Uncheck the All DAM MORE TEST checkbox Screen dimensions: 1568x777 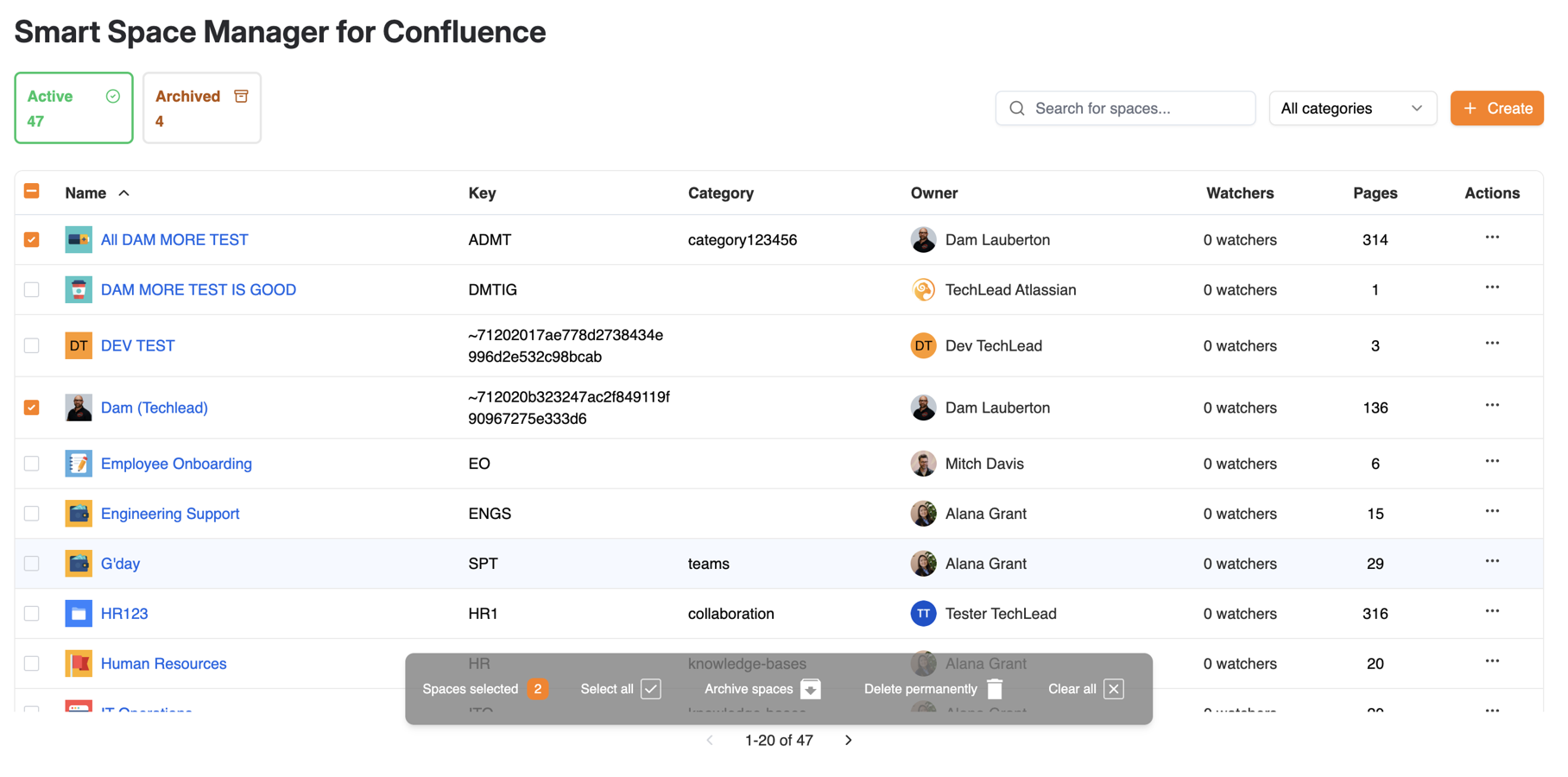tap(32, 240)
